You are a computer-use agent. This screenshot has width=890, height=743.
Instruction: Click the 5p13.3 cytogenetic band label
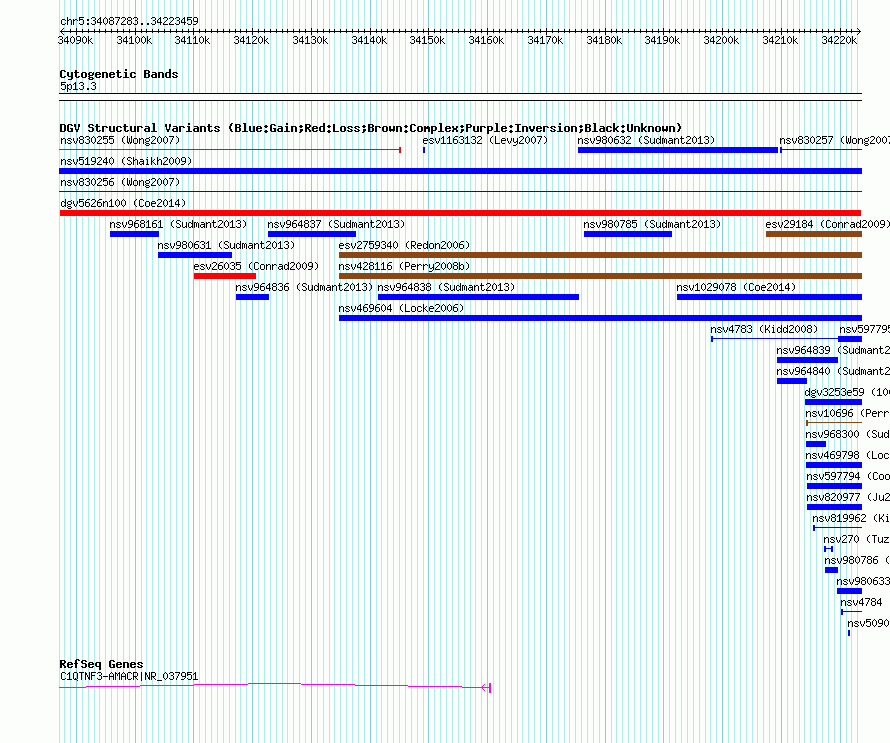[78, 86]
